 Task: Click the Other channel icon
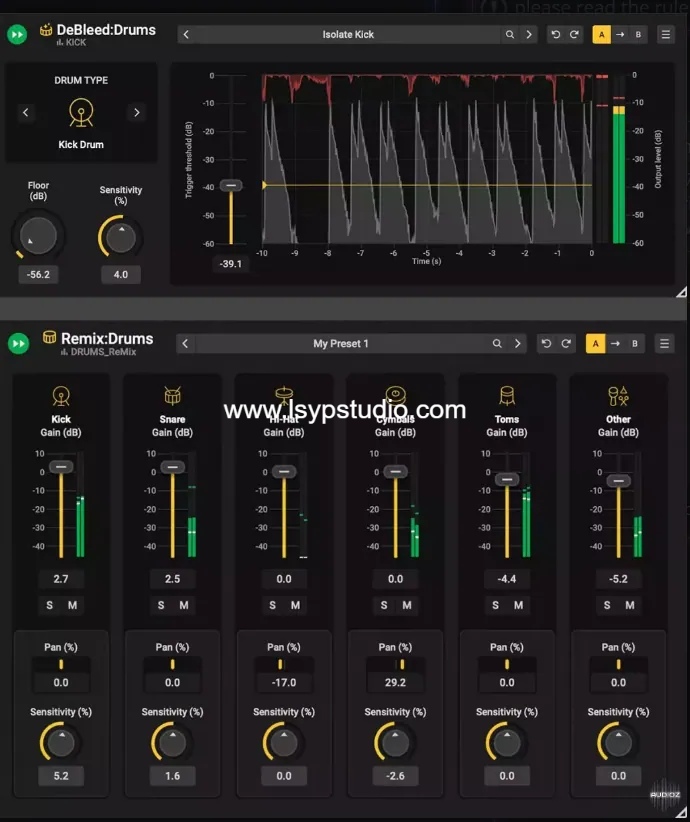[618, 396]
